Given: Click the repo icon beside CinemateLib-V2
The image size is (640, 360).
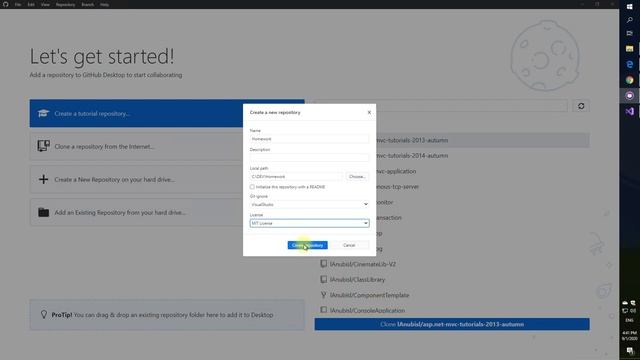Looking at the screenshot, I should point(324,264).
